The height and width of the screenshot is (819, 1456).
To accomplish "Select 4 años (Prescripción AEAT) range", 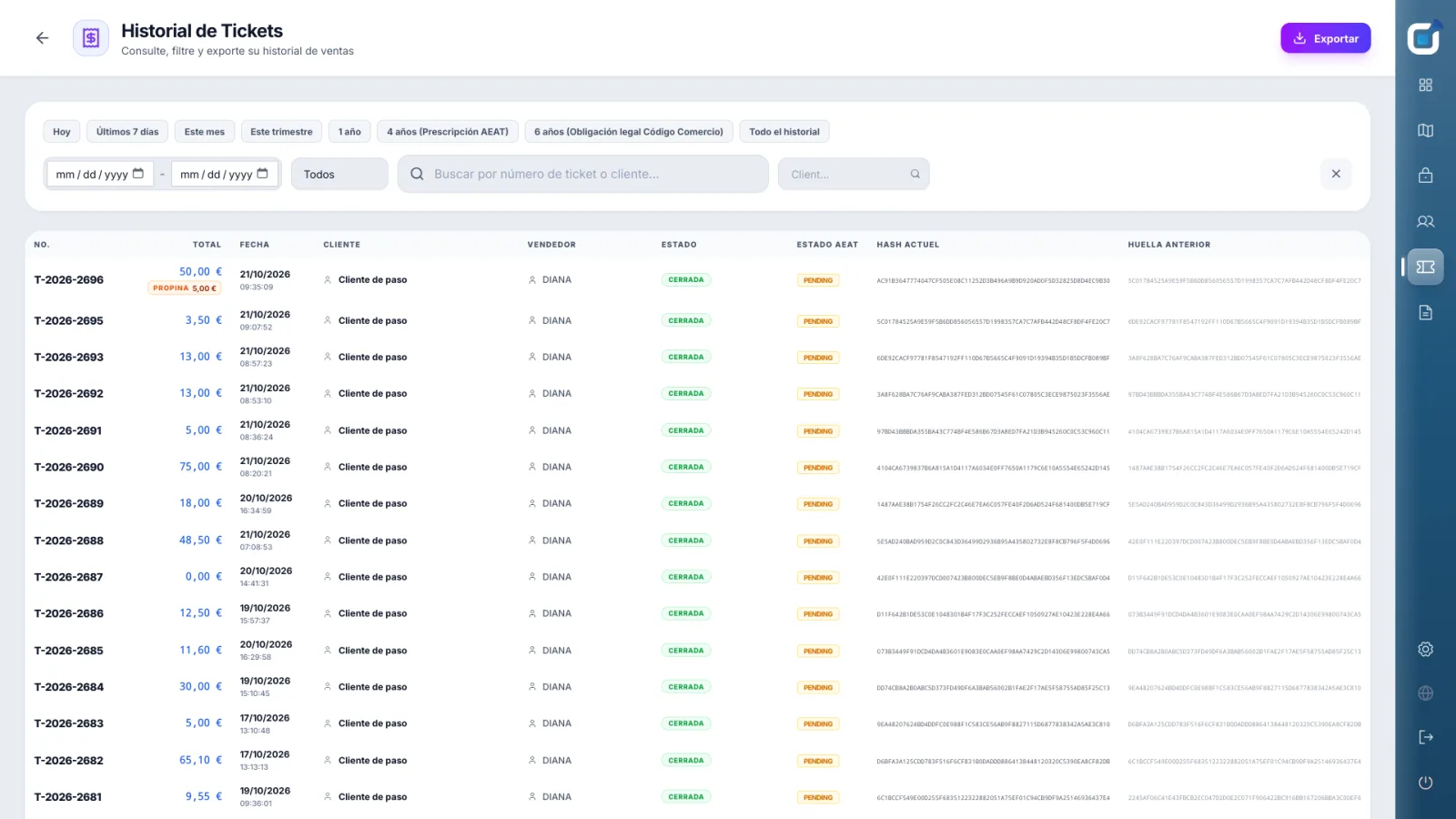I will pos(448,132).
